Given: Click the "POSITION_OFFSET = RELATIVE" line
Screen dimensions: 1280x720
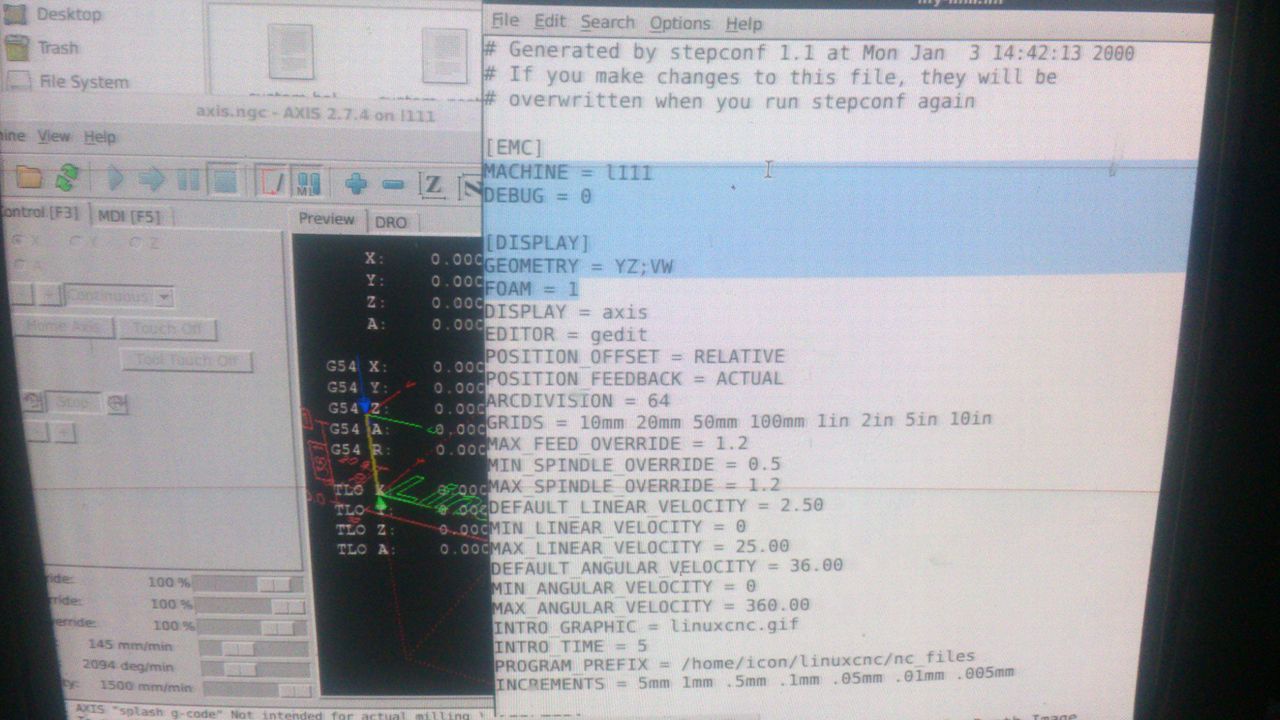Looking at the screenshot, I should tap(636, 356).
